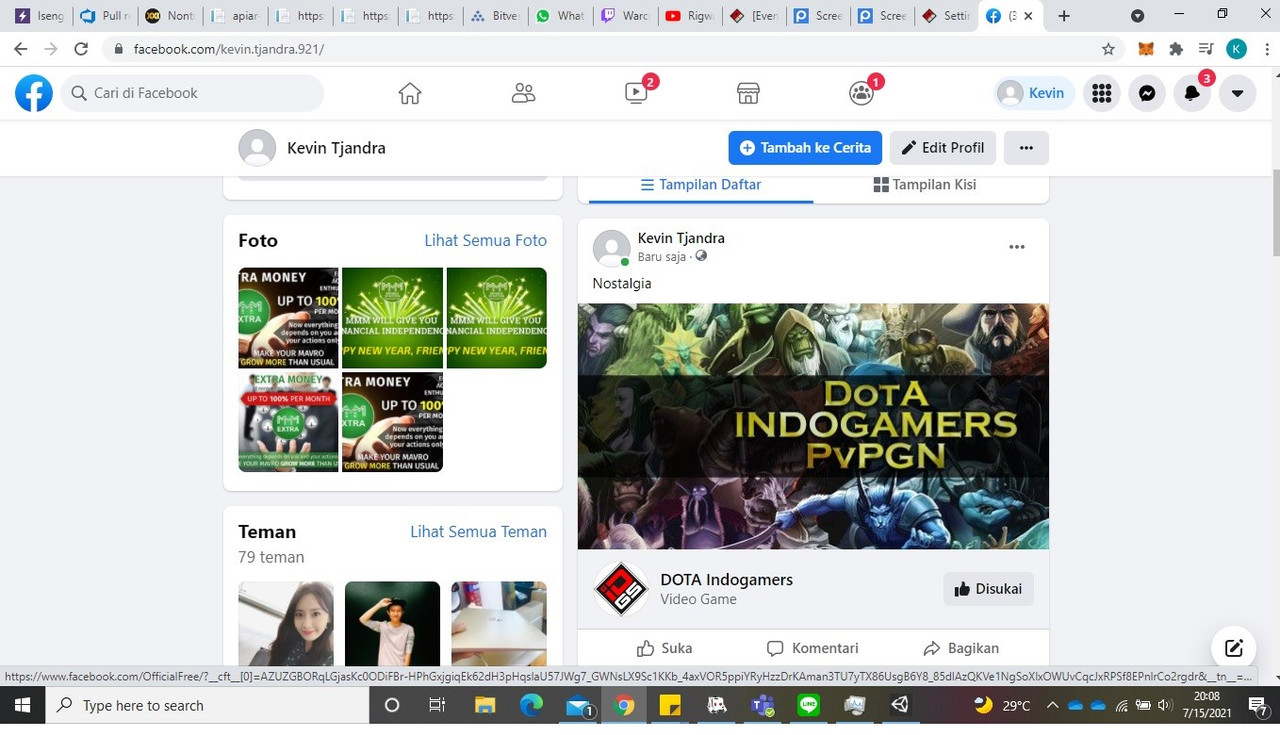Open Microsoft Teams from taskbar
This screenshot has width=1280, height=735.
click(762, 705)
